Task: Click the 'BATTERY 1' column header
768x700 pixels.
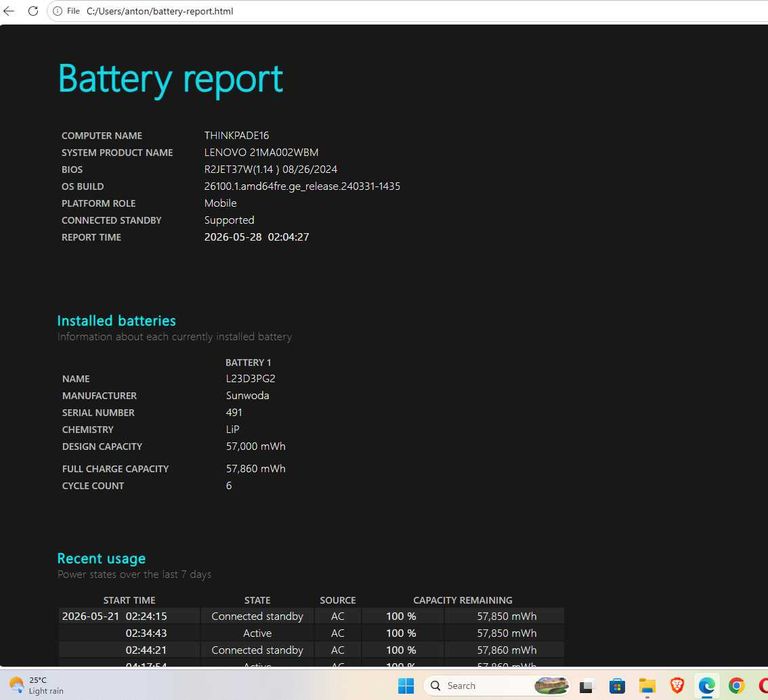Action: pos(248,362)
